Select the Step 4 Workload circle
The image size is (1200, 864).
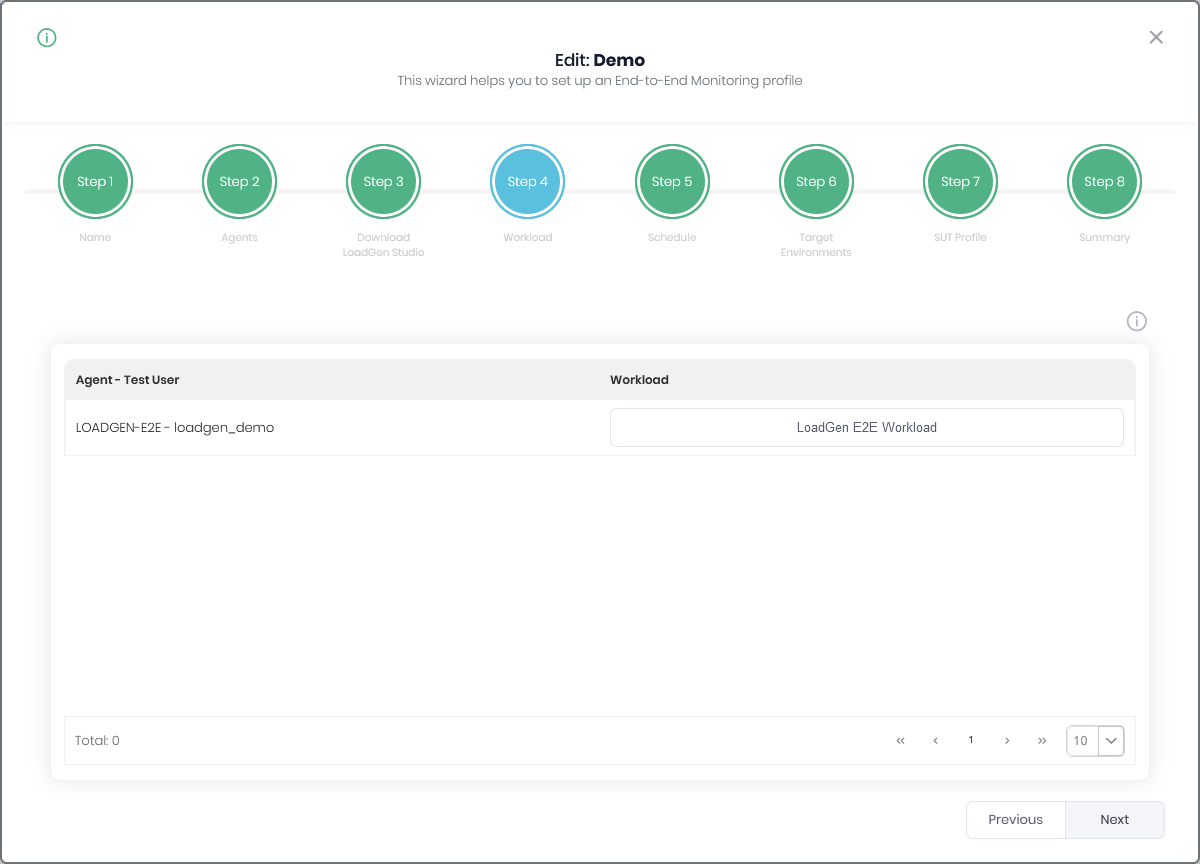pos(527,181)
